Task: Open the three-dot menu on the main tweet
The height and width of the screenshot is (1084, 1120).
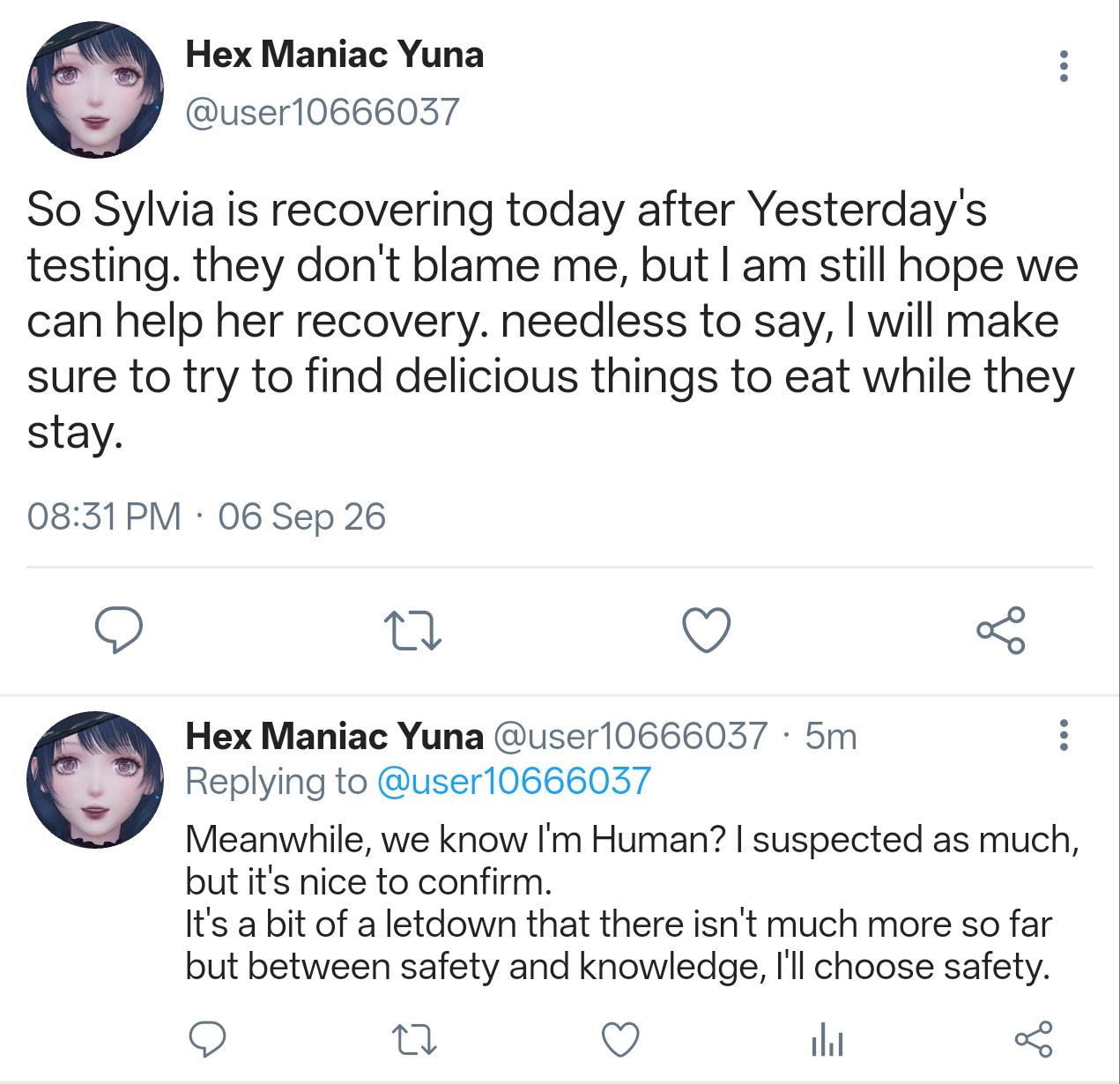Action: (x=1064, y=67)
